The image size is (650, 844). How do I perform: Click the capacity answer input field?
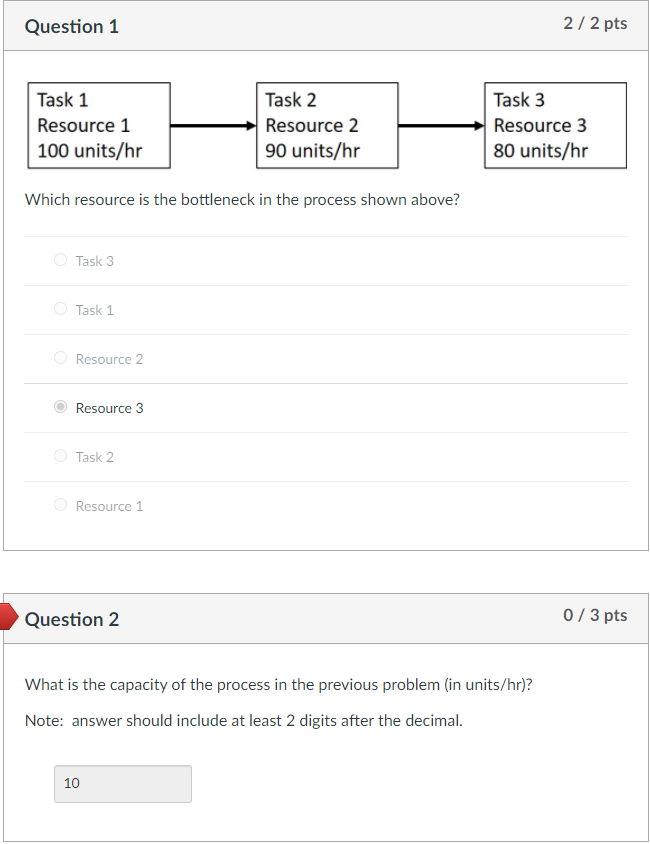pyautogui.click(x=122, y=783)
